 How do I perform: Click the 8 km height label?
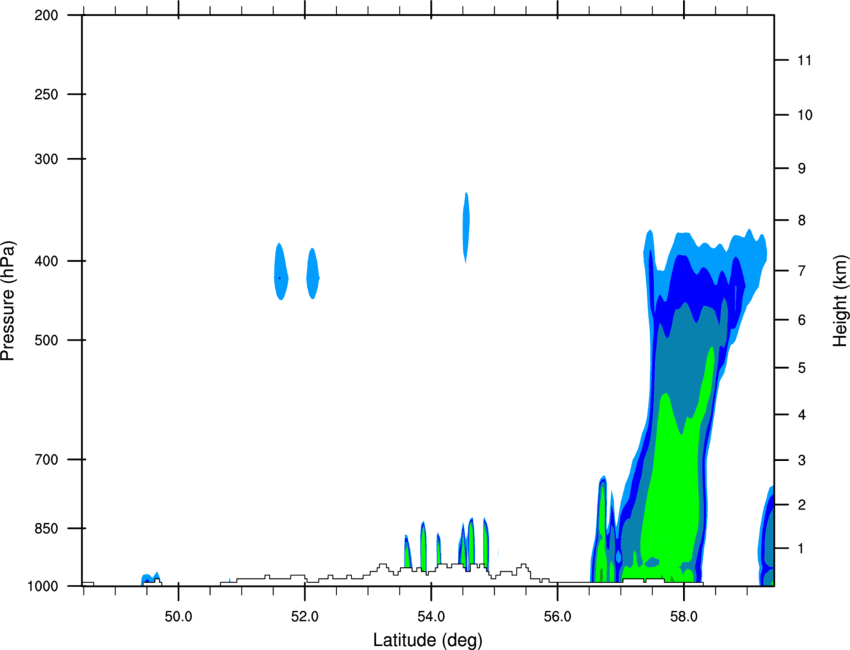coord(802,220)
